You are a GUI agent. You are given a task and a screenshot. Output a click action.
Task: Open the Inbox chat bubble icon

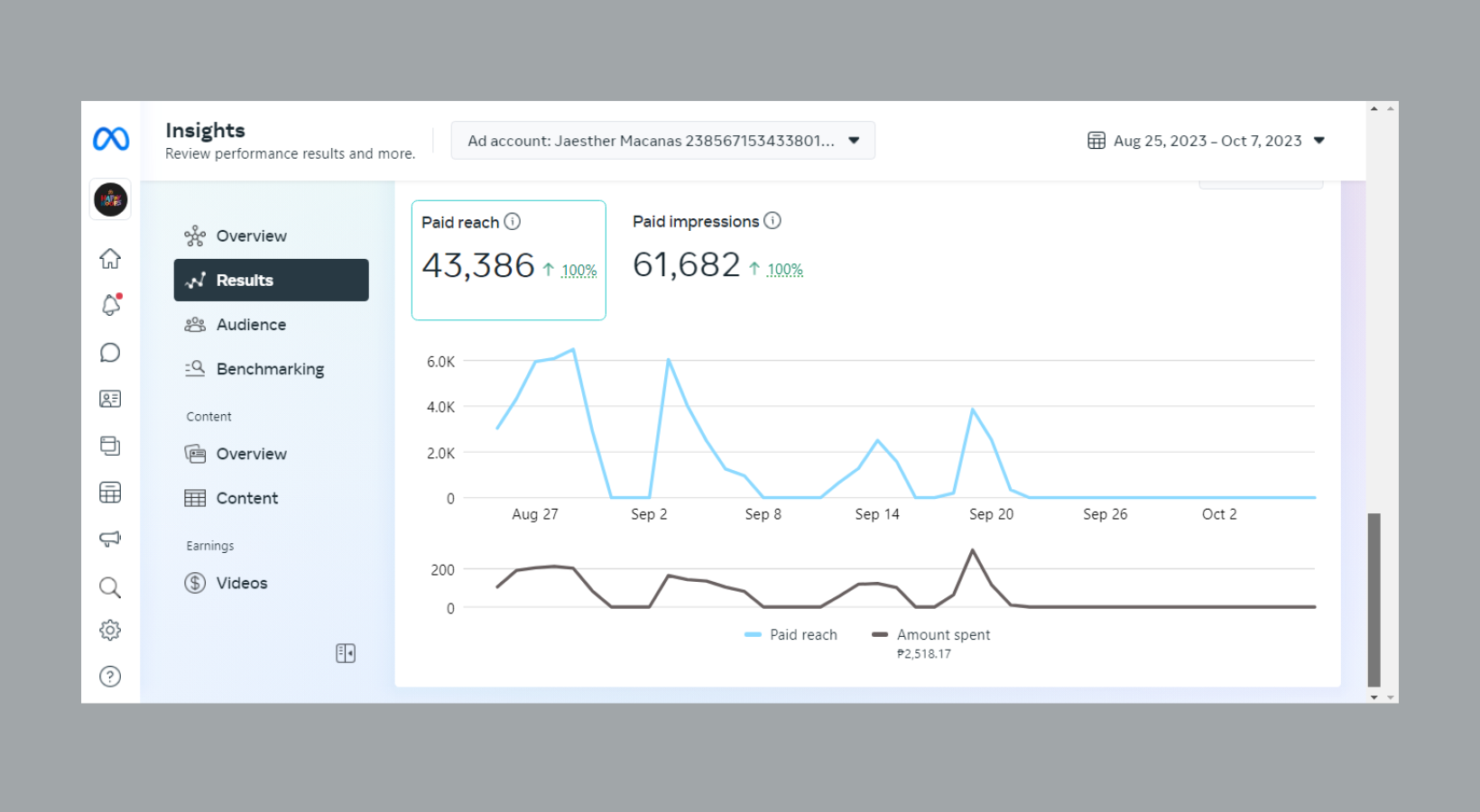point(110,353)
